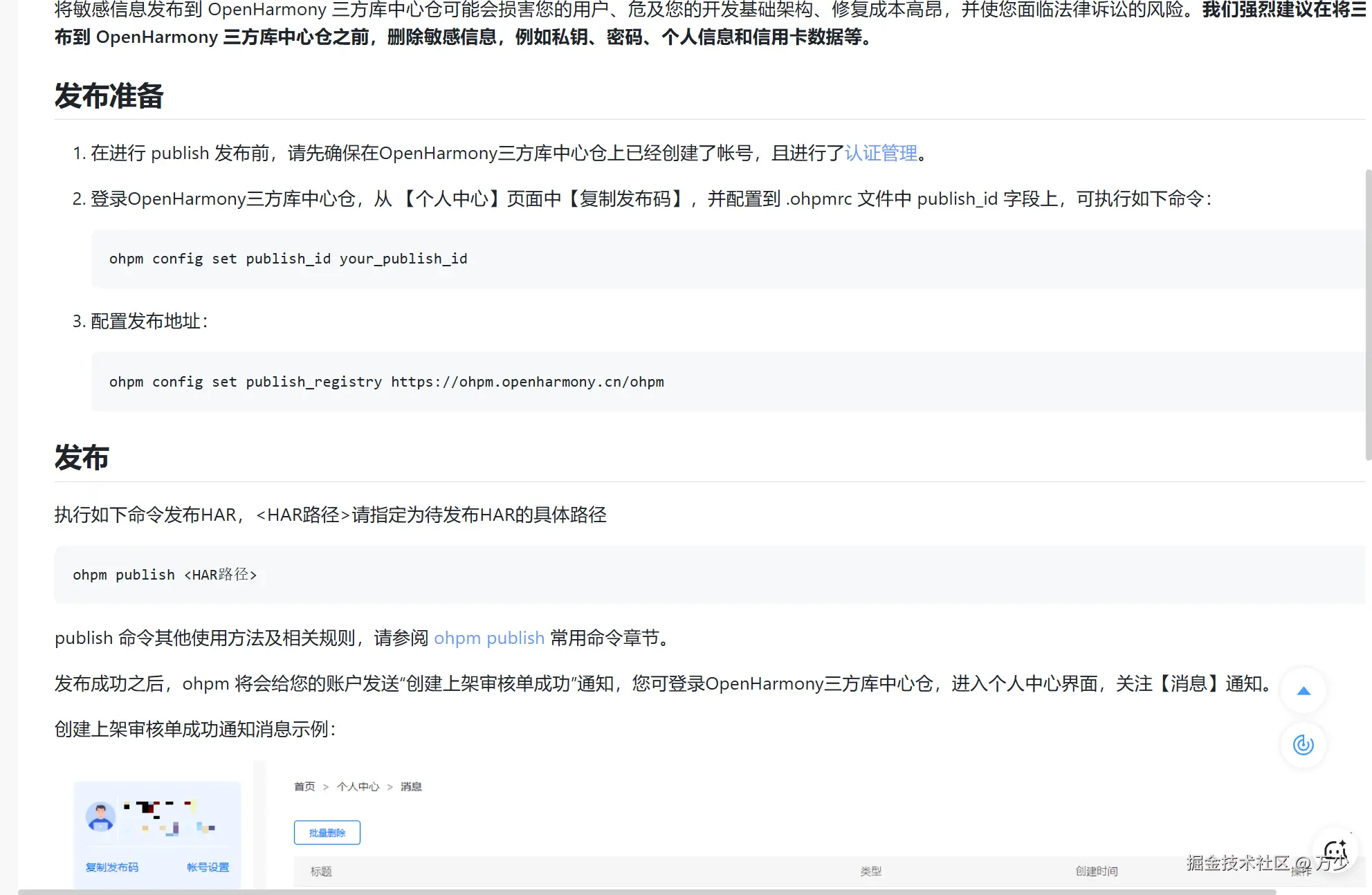Click 复制发布码 under the avatar

(112, 867)
